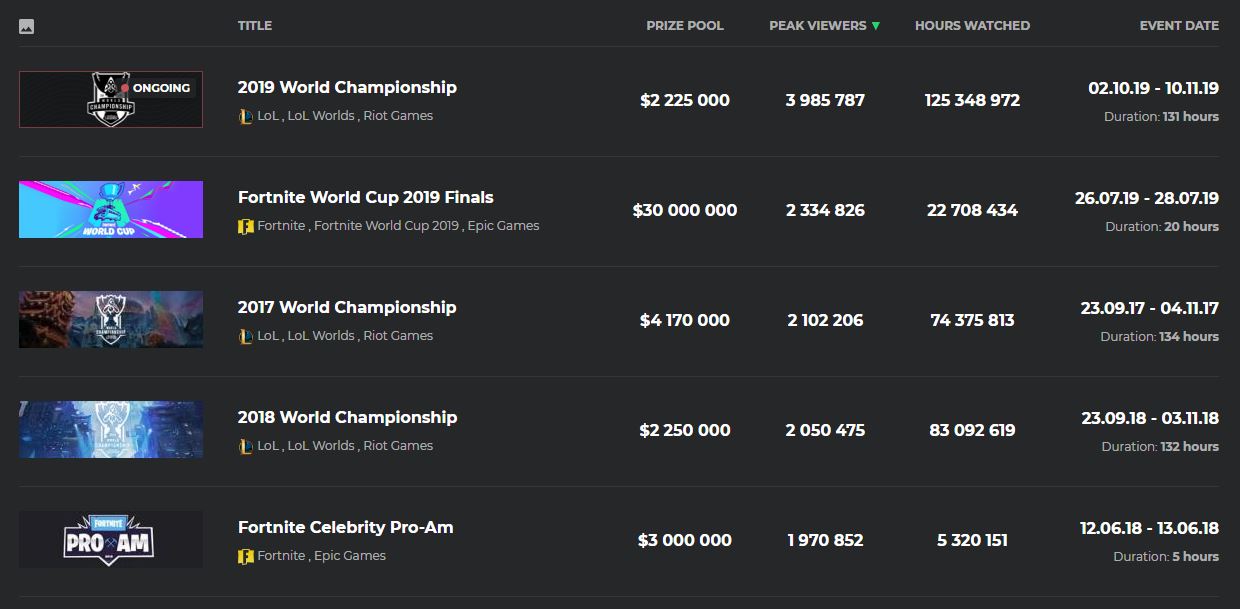Click the LoL icon under 2017 World Championship
Screen dimensions: 1240x609
(x=246, y=336)
